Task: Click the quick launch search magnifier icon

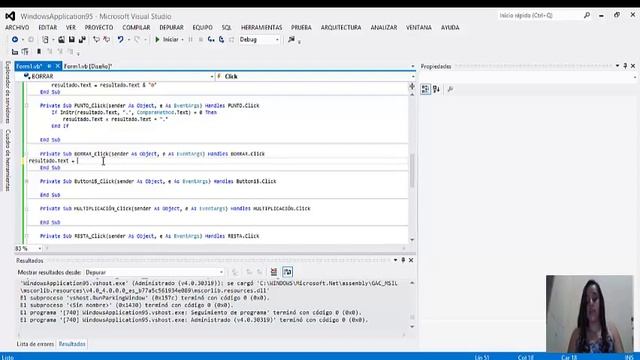Action: [x=587, y=16]
